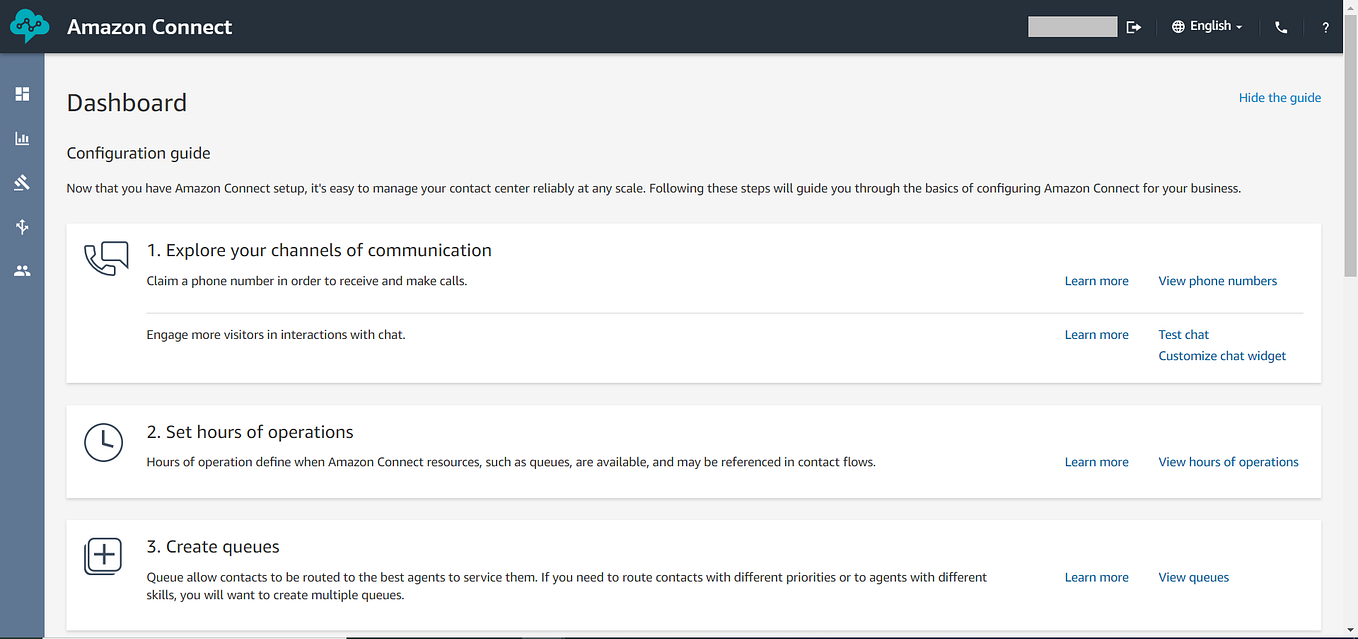Open Test chat

(x=1183, y=334)
